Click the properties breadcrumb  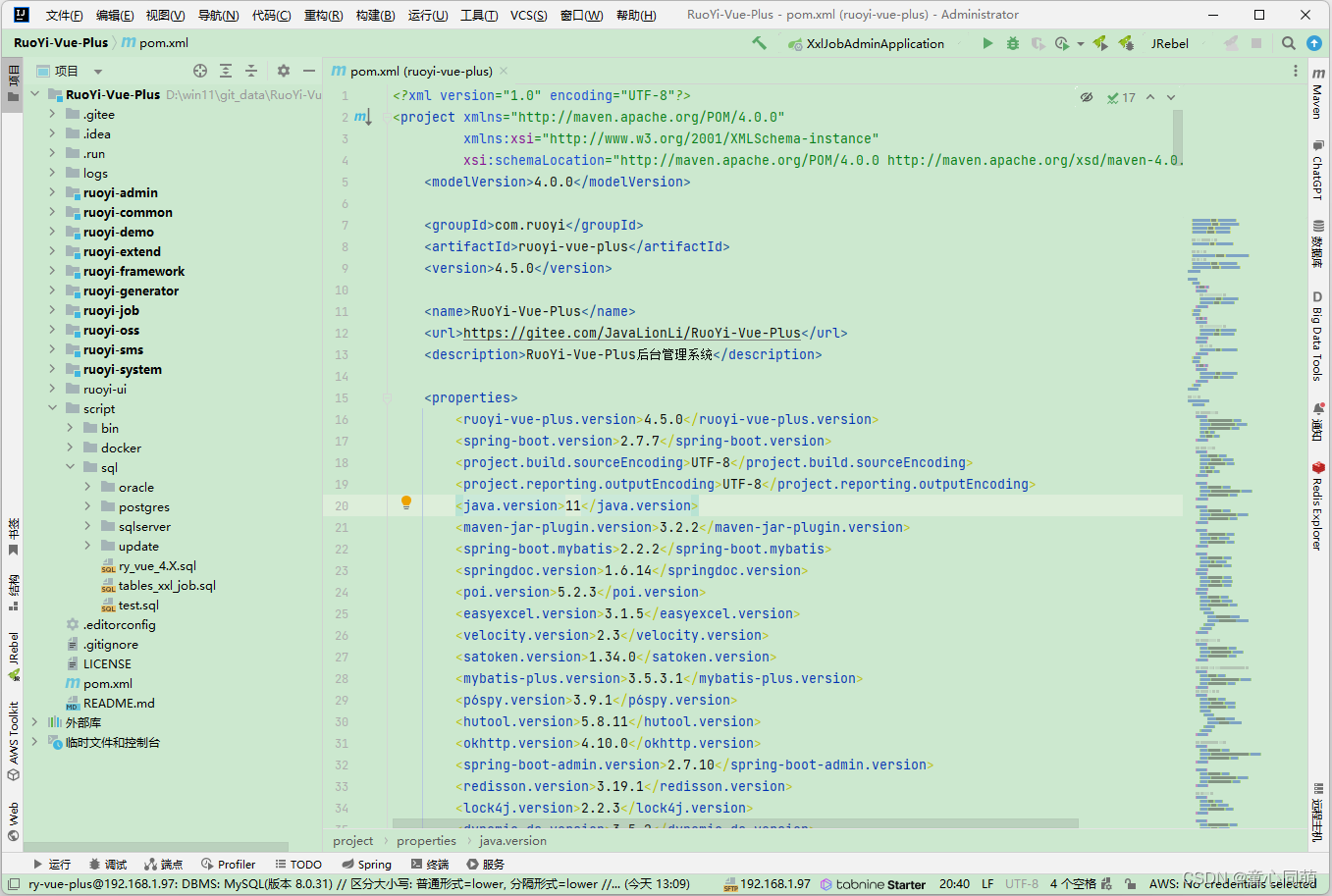click(x=427, y=841)
